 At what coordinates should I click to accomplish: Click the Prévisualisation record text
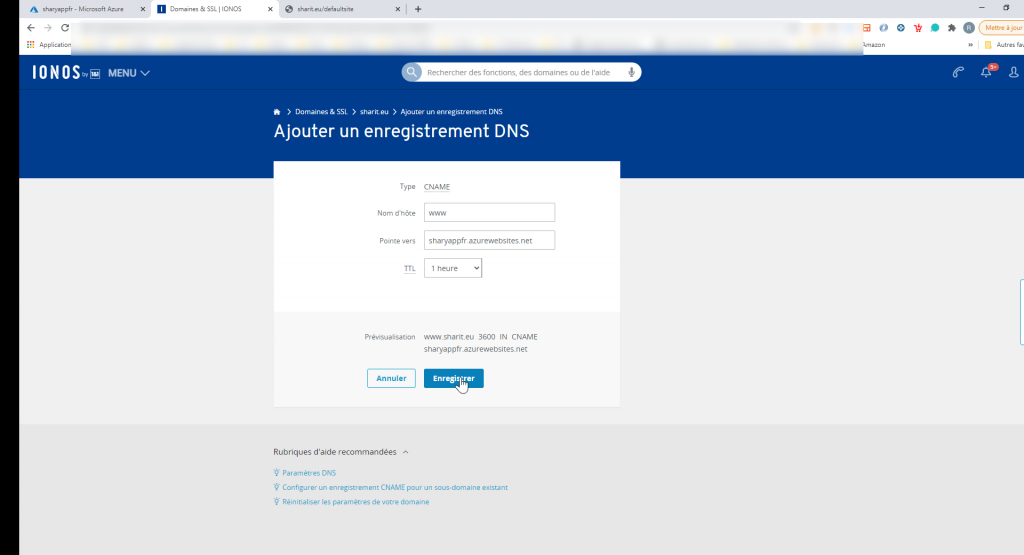coord(481,343)
